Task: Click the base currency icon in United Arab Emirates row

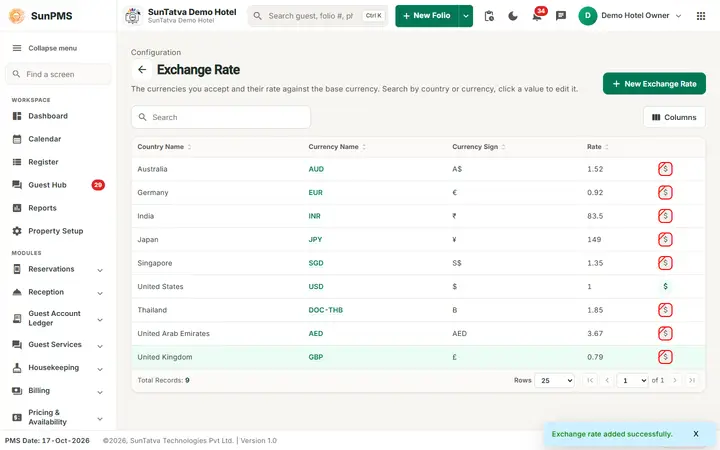Action: (665, 333)
